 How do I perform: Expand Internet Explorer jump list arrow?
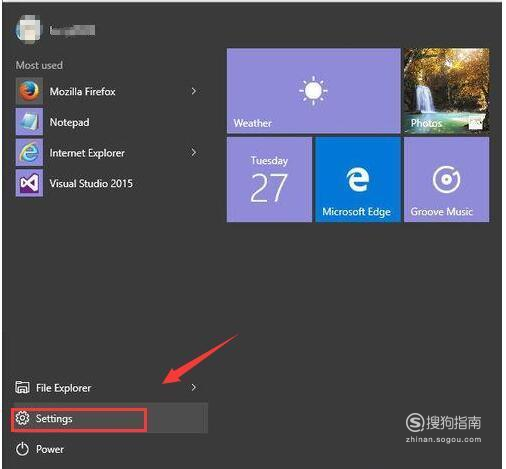tap(194, 152)
